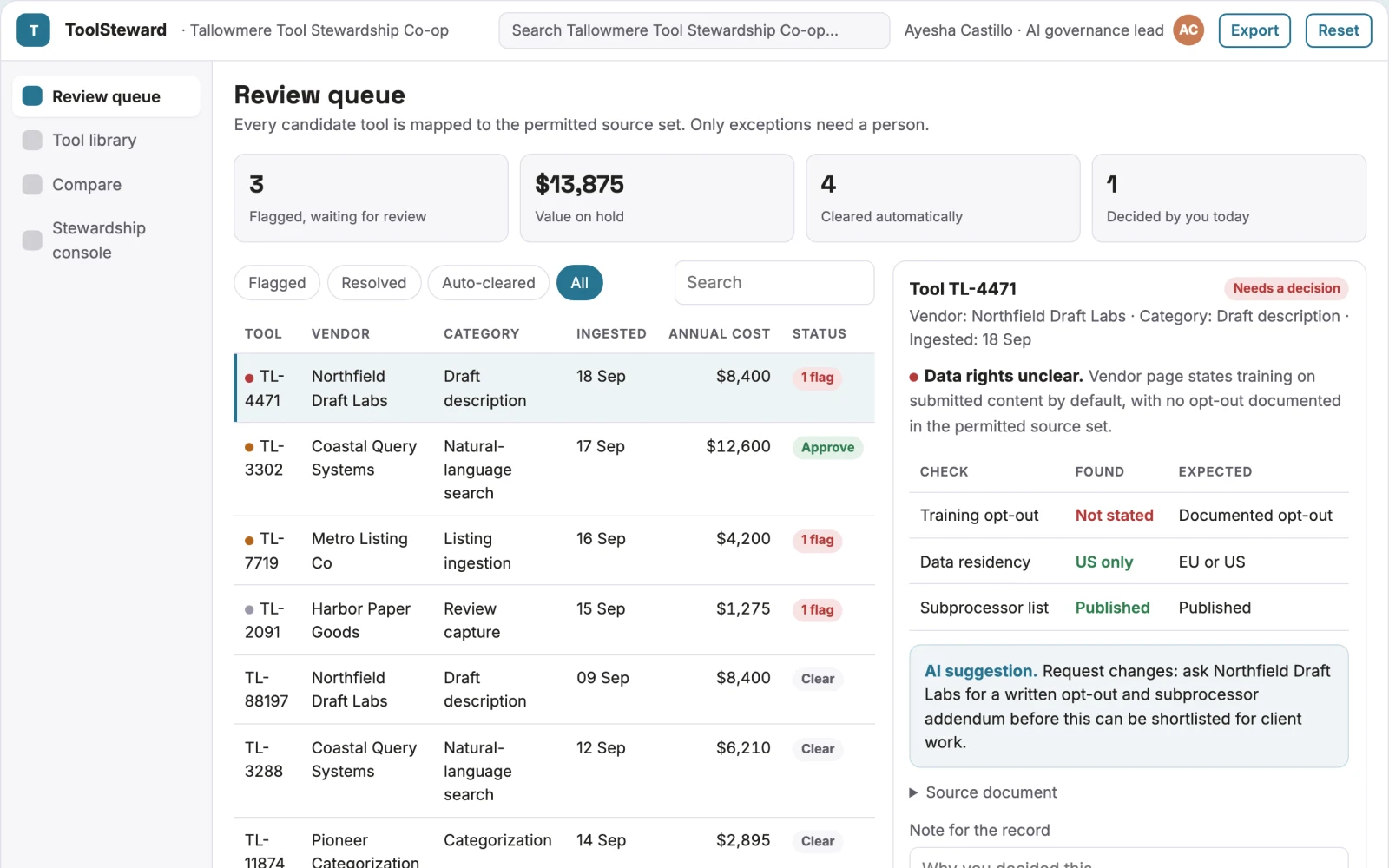
Task: Switch to the Auto-cleared filter
Action: 488,283
